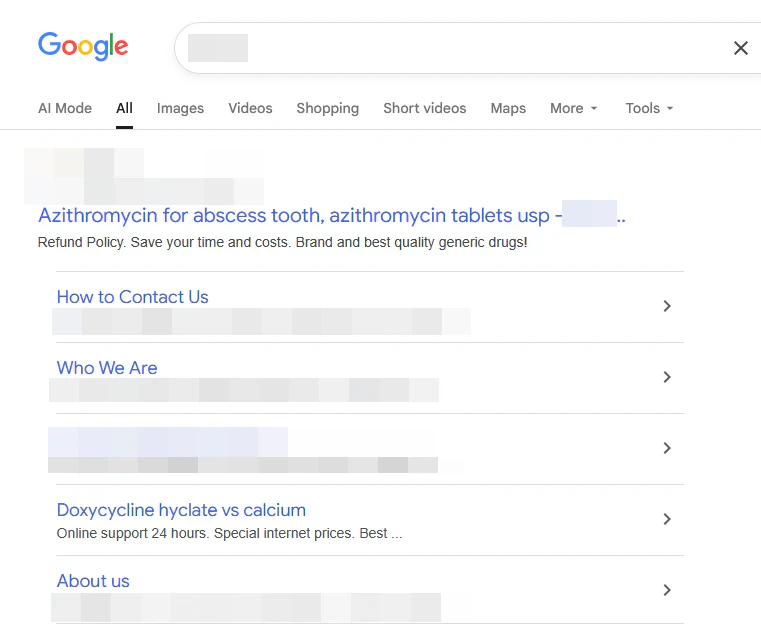
Task: Open the How to Contact Us link
Action: click(133, 297)
